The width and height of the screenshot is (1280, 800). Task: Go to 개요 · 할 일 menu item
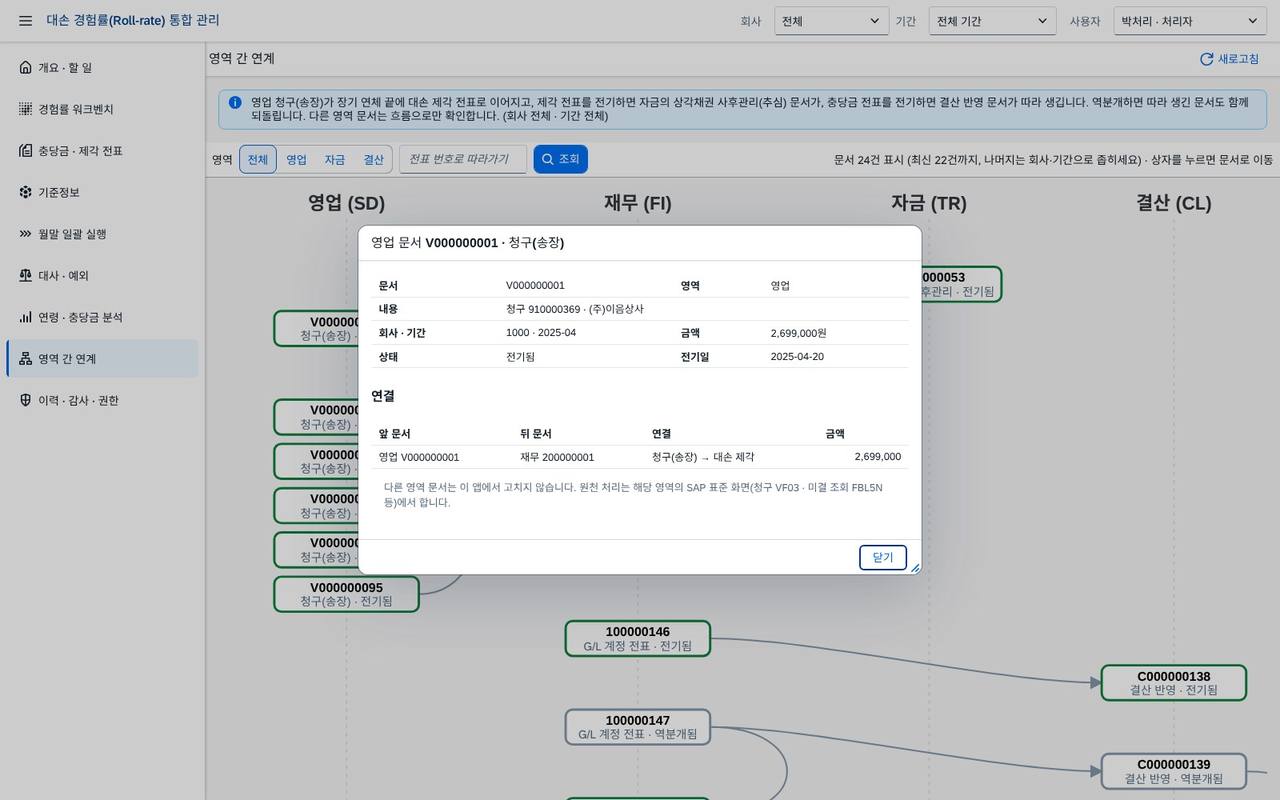pyautogui.click(x=102, y=67)
